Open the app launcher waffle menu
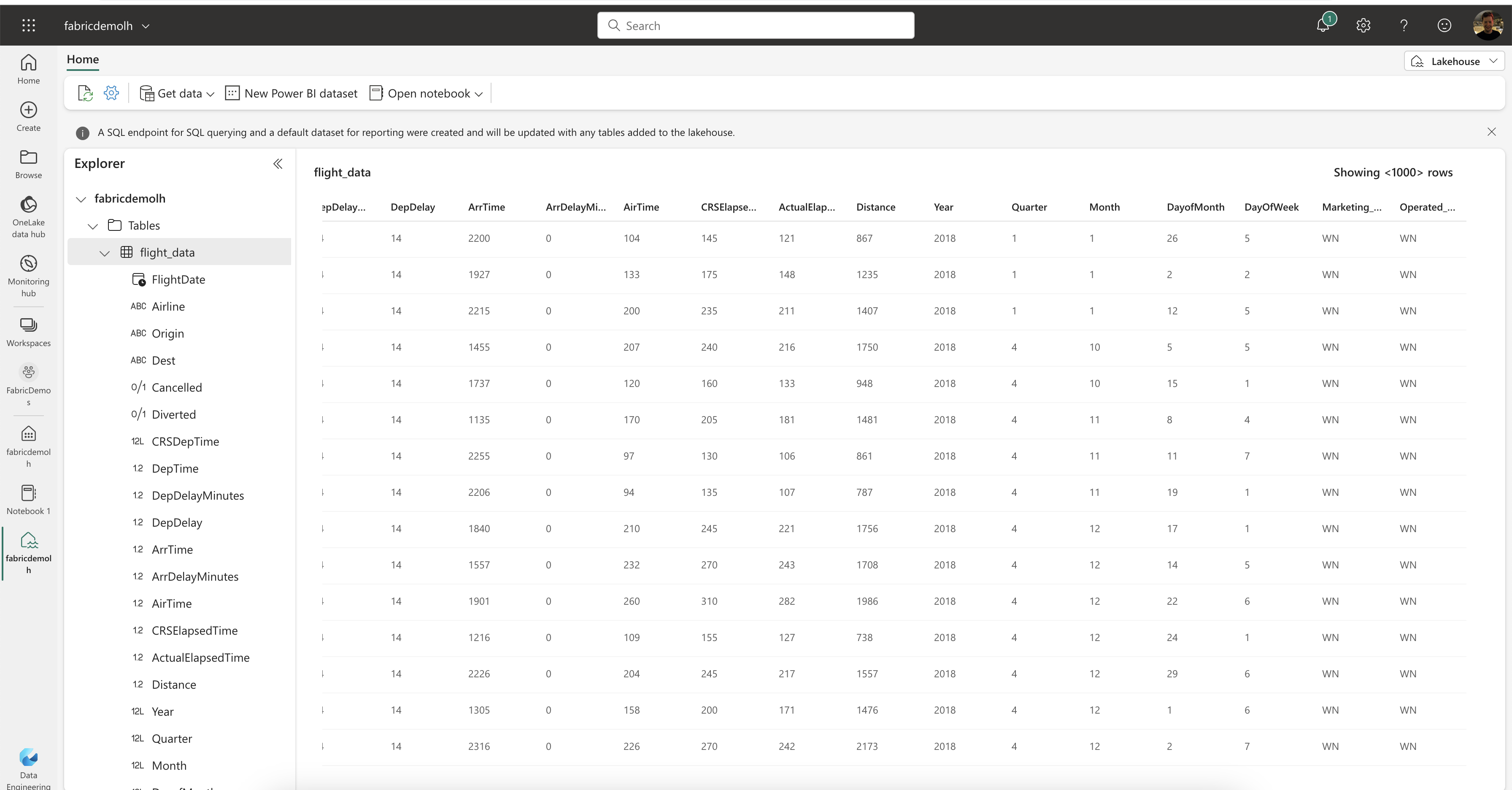 click(28, 25)
